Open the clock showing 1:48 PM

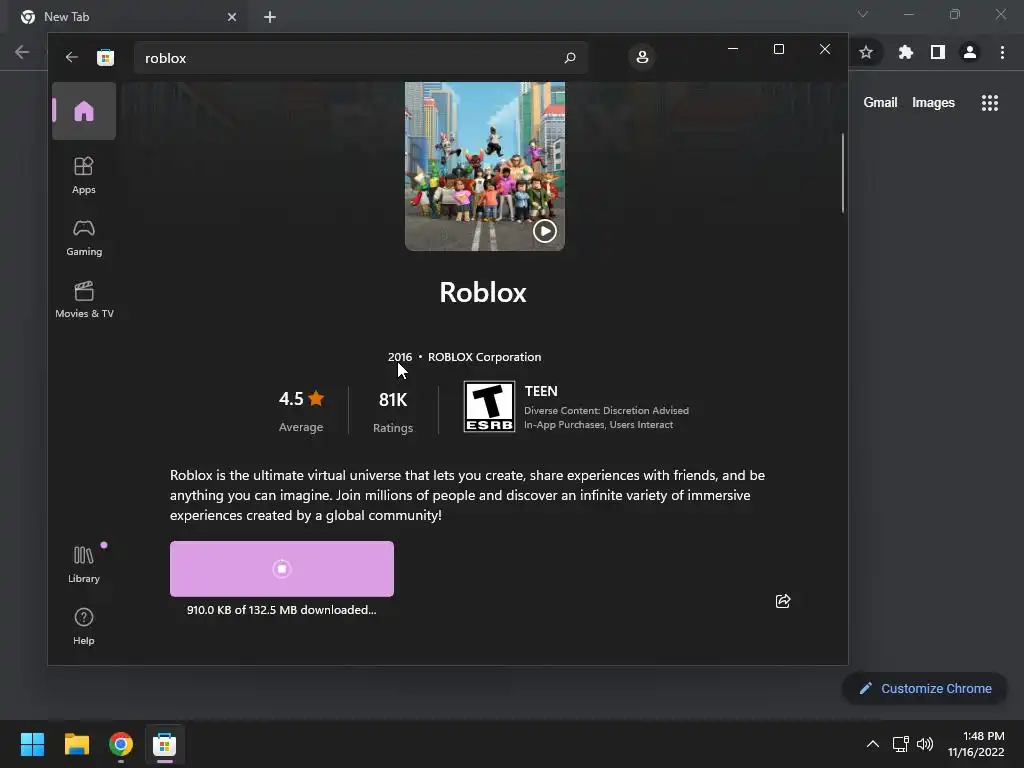[976, 744]
